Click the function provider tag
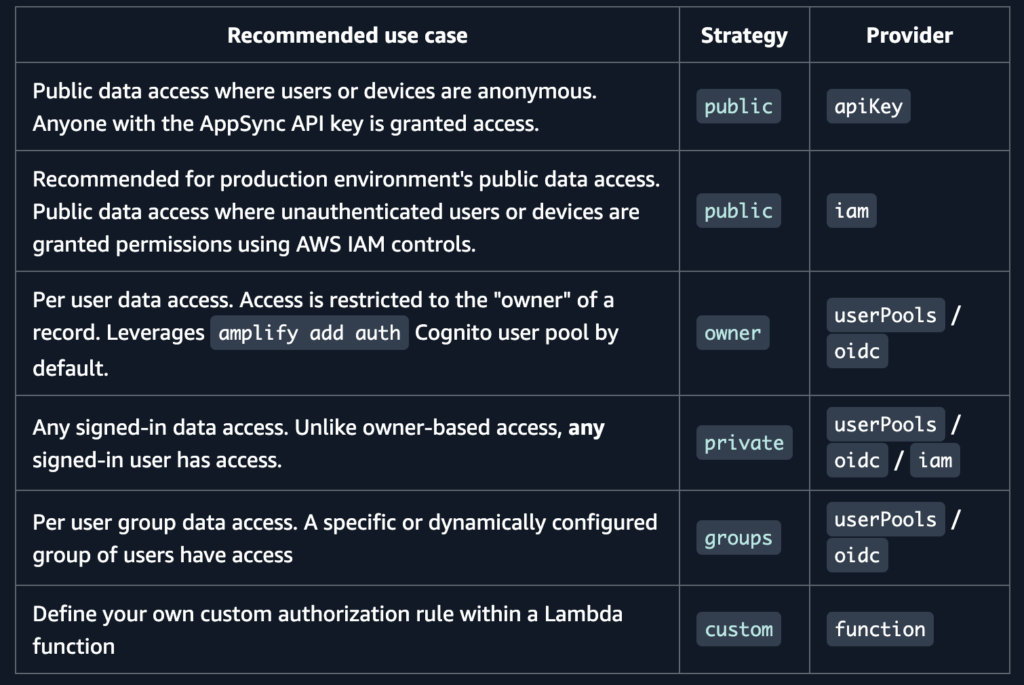Viewport: 1024px width, 685px height. pos(880,629)
